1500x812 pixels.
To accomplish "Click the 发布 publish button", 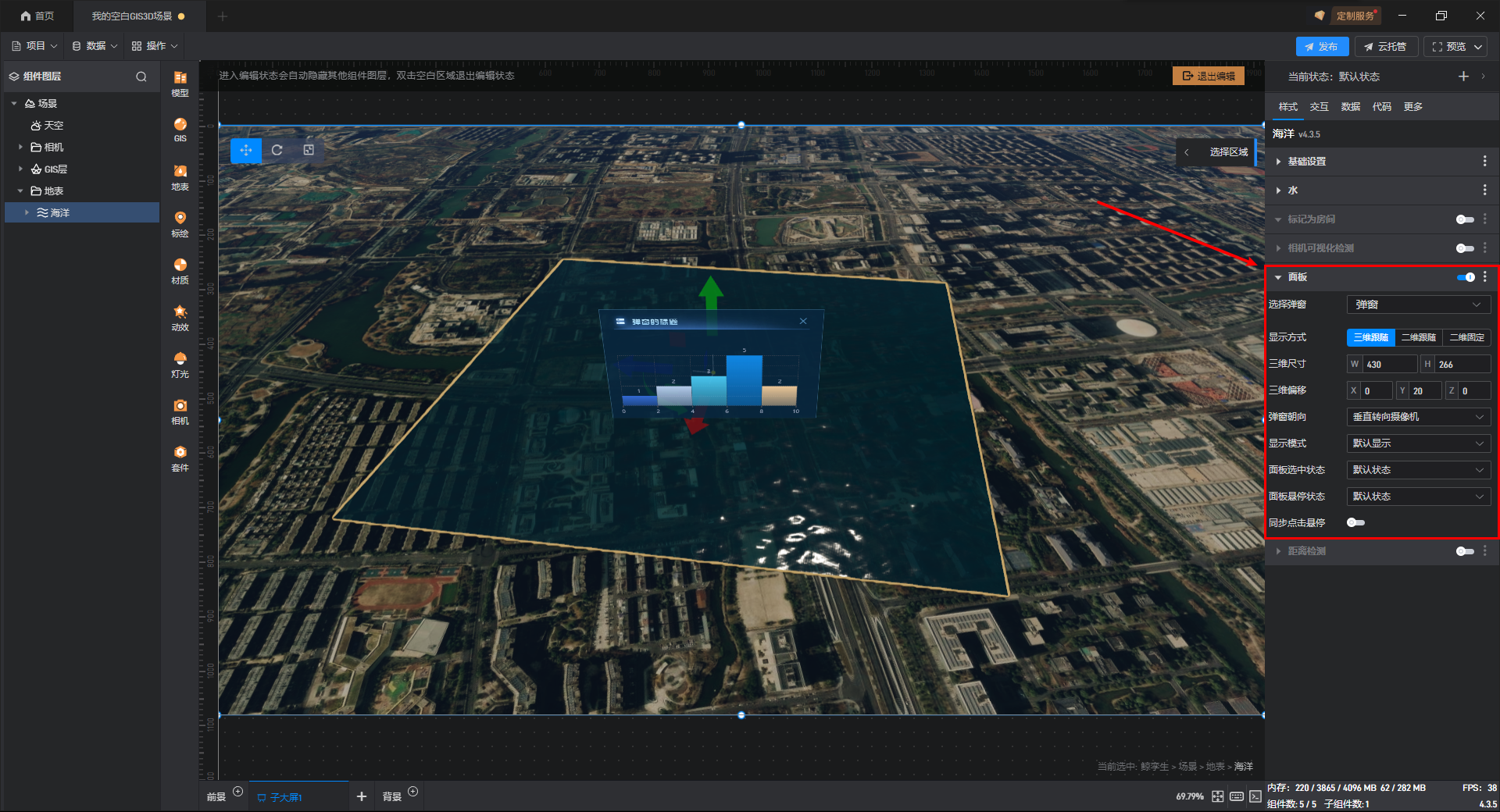I will click(1322, 47).
